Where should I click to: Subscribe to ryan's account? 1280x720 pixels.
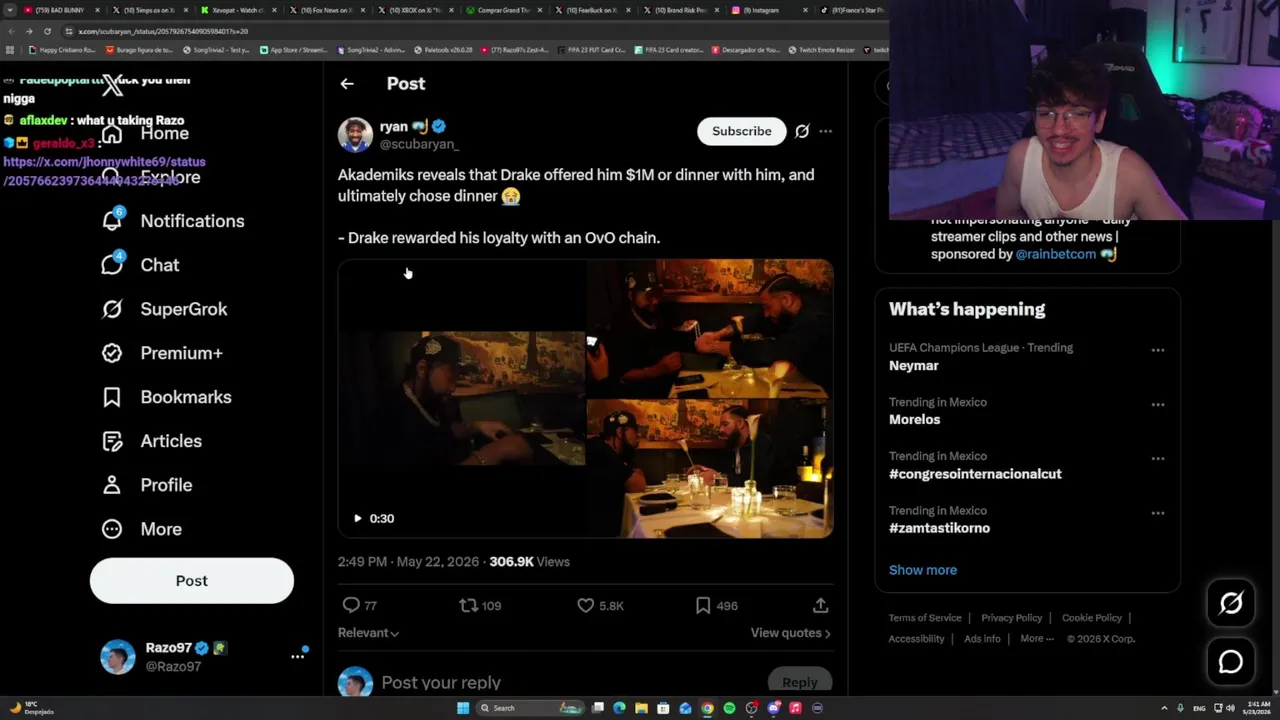(742, 131)
